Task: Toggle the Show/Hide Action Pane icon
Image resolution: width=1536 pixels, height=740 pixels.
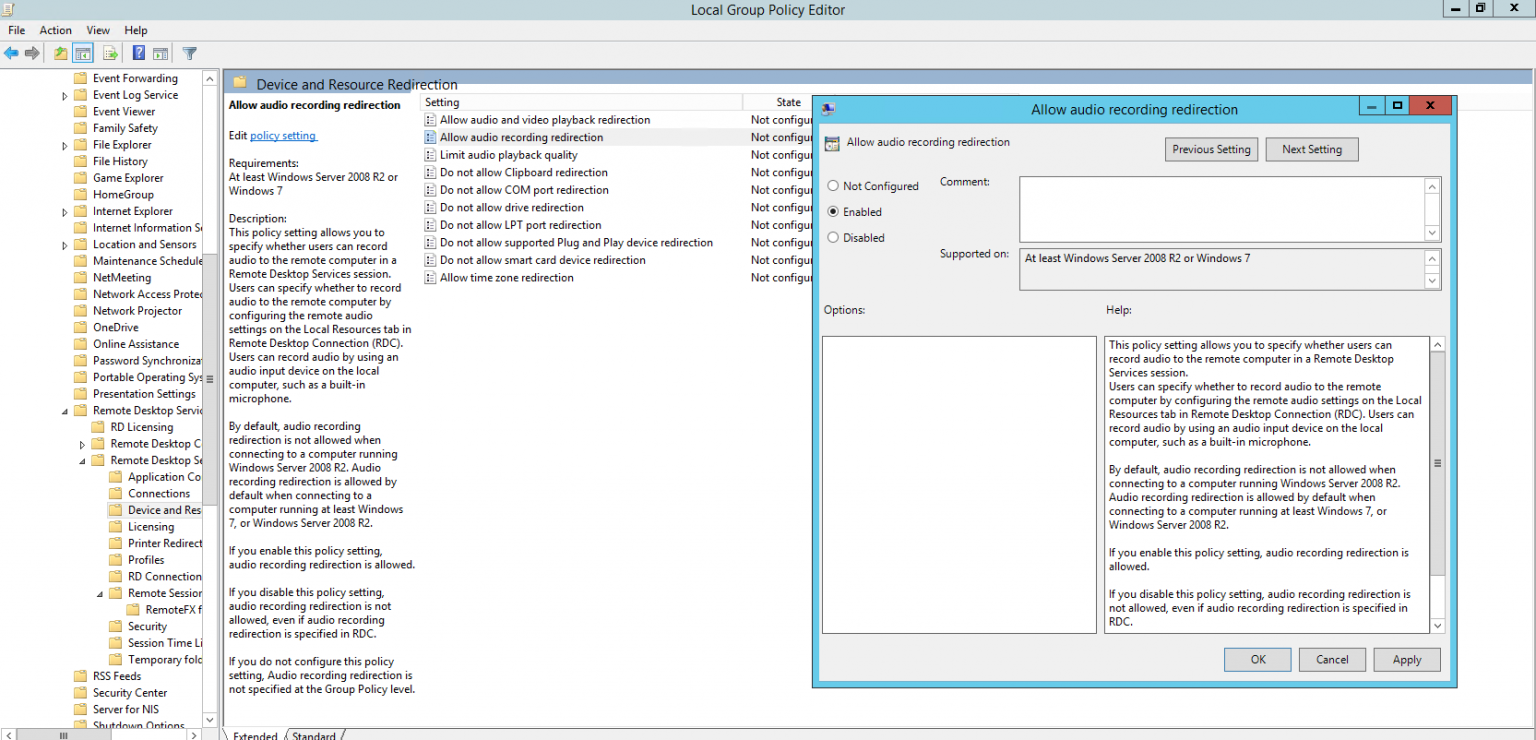Action: pyautogui.click(x=160, y=53)
